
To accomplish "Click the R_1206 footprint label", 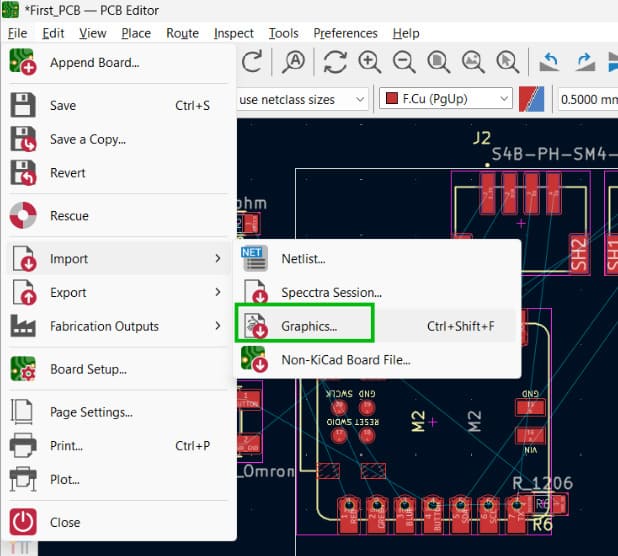I will coord(542,483).
